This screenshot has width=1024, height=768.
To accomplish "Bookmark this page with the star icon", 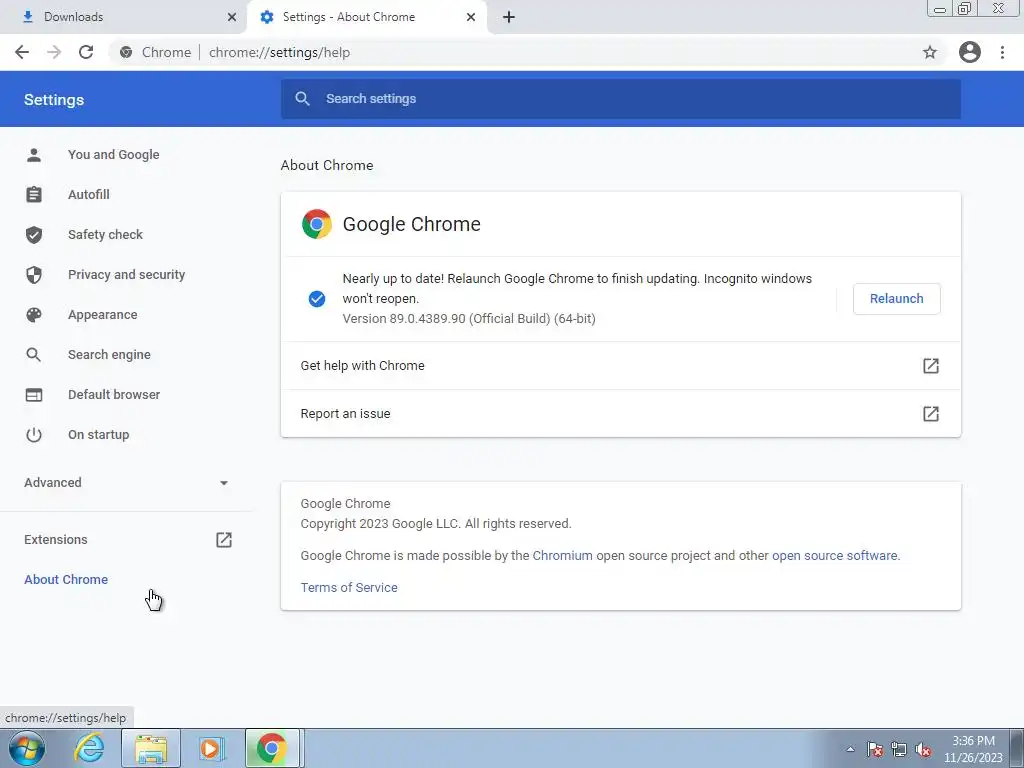I will (x=930, y=52).
